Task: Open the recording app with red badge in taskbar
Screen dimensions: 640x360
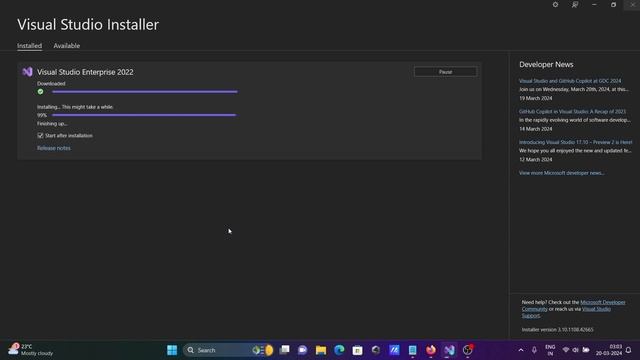Action: pos(468,350)
